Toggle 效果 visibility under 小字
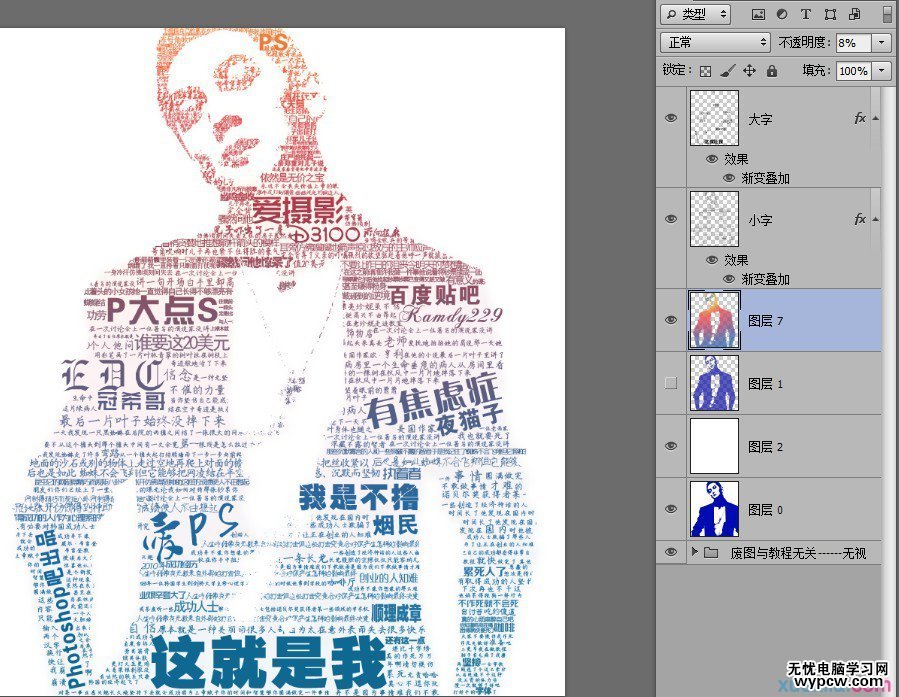899x697 pixels. click(x=712, y=260)
